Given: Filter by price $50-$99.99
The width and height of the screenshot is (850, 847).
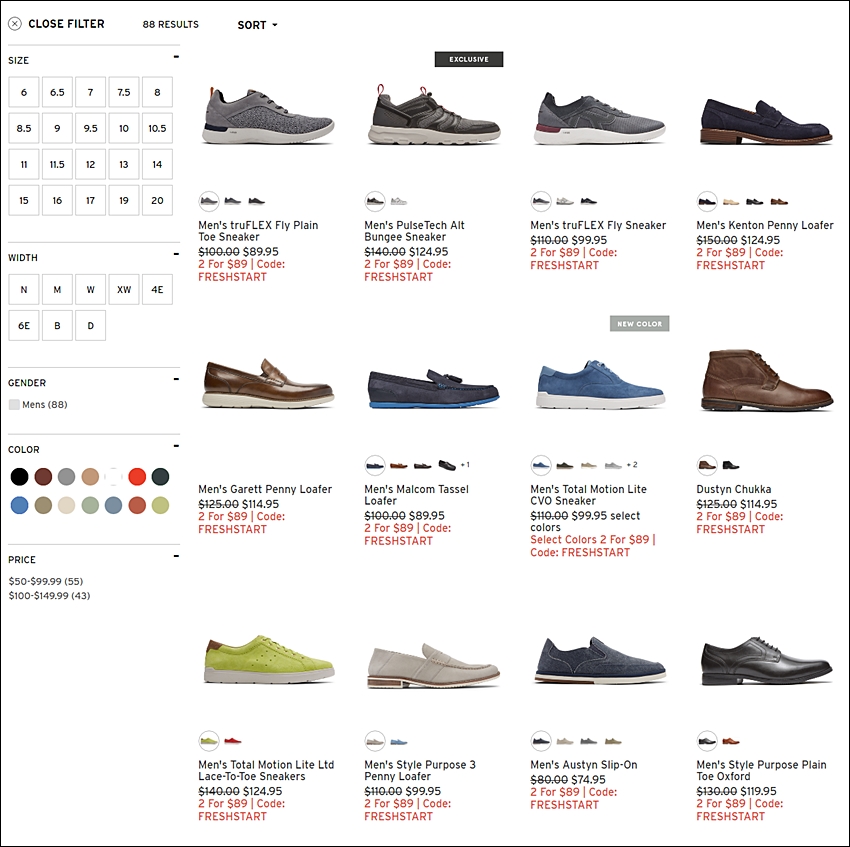Looking at the screenshot, I should 46,581.
